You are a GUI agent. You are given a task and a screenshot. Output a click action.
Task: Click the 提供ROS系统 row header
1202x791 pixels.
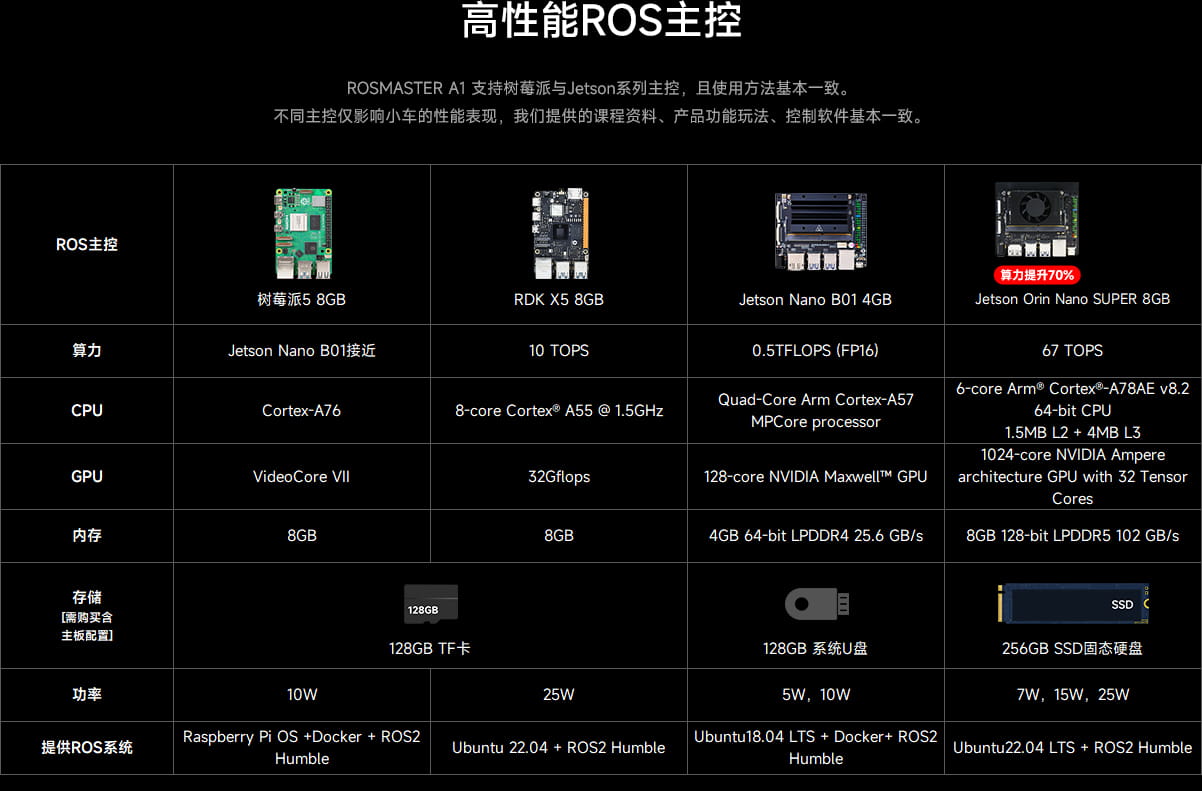pyautogui.click(x=87, y=747)
